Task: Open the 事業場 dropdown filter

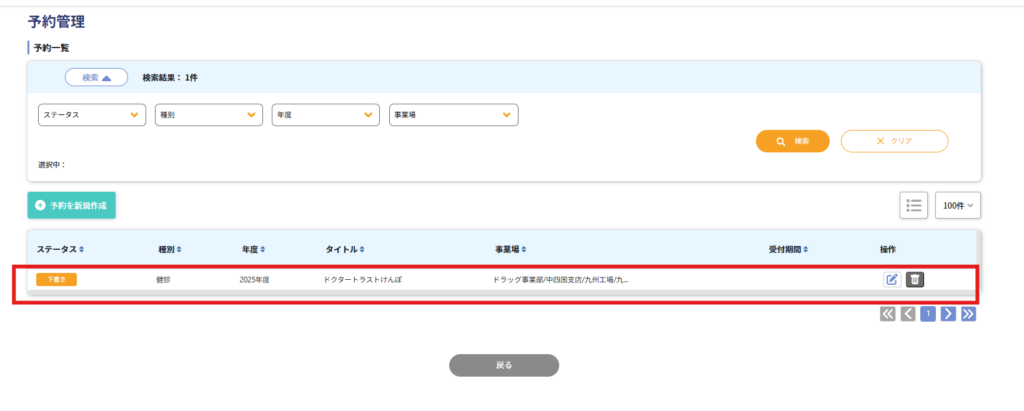Action: (453, 115)
